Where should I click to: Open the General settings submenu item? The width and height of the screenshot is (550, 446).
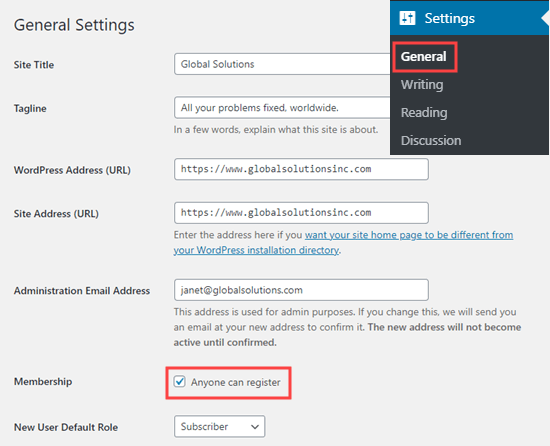423,56
